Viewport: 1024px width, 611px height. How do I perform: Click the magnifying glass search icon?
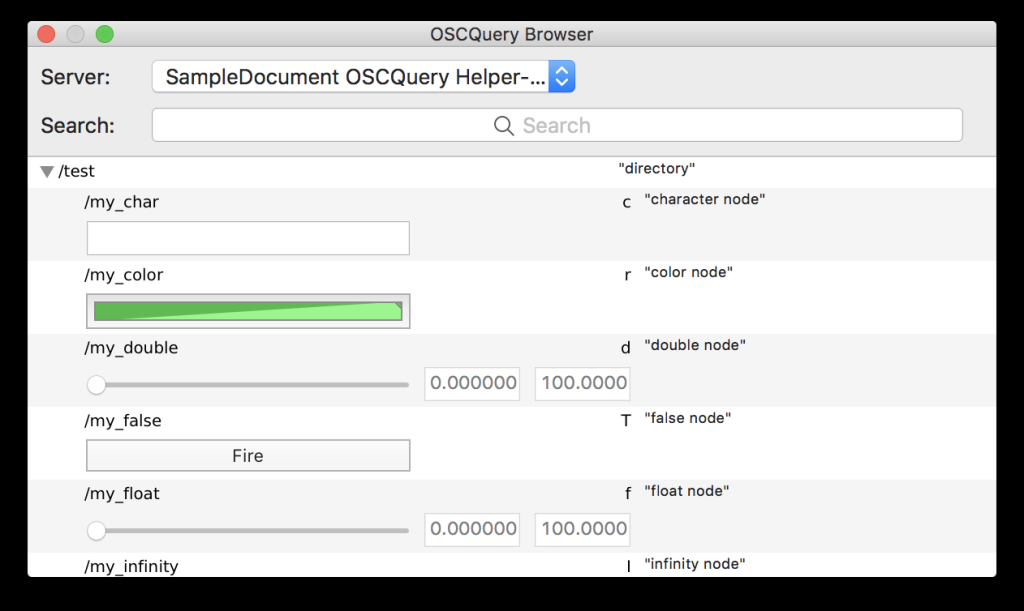pyautogui.click(x=504, y=125)
